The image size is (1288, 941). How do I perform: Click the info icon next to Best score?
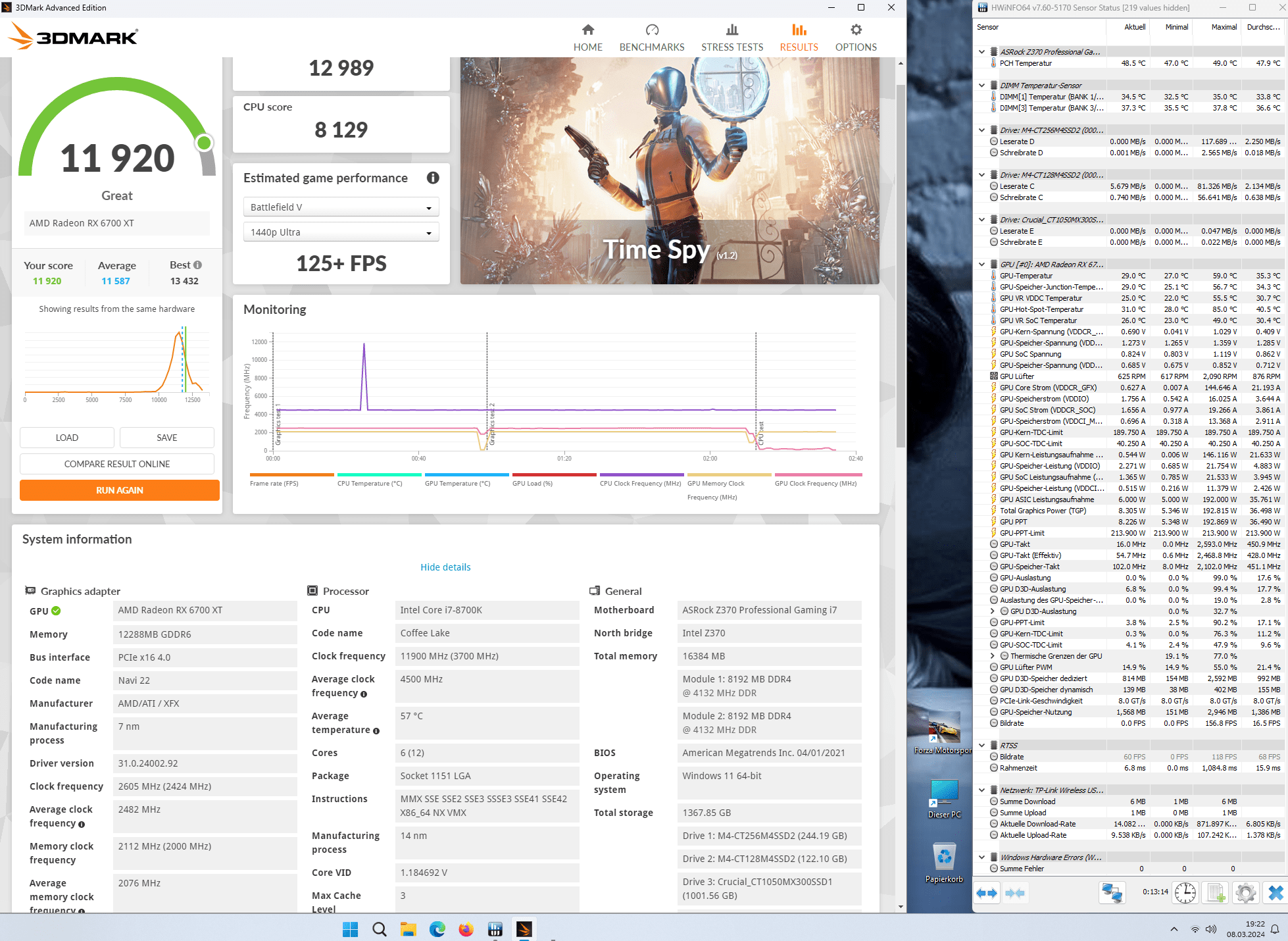(x=197, y=265)
